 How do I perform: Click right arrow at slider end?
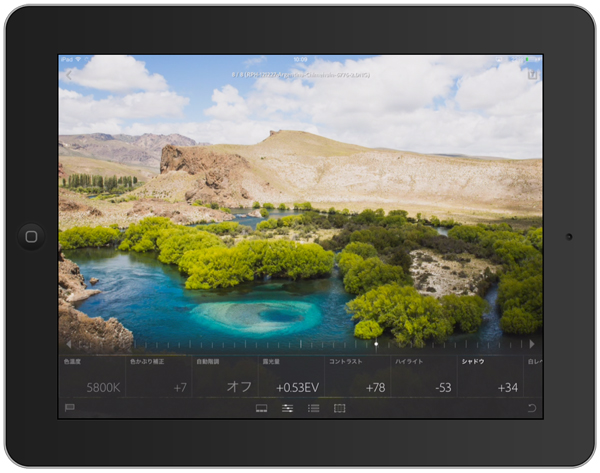pos(532,344)
